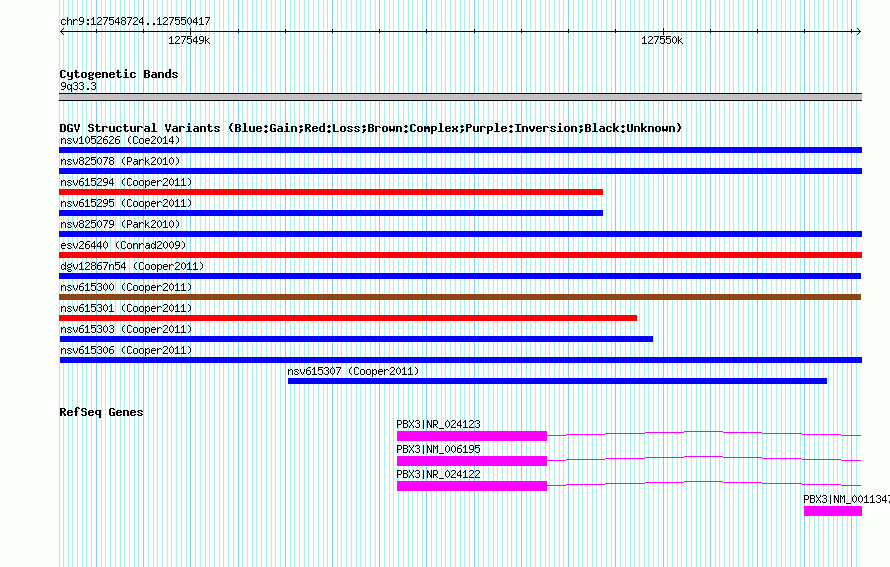Select the red loss bar under esv26440
Image resolution: width=890 pixels, height=567 pixels.
click(460, 255)
